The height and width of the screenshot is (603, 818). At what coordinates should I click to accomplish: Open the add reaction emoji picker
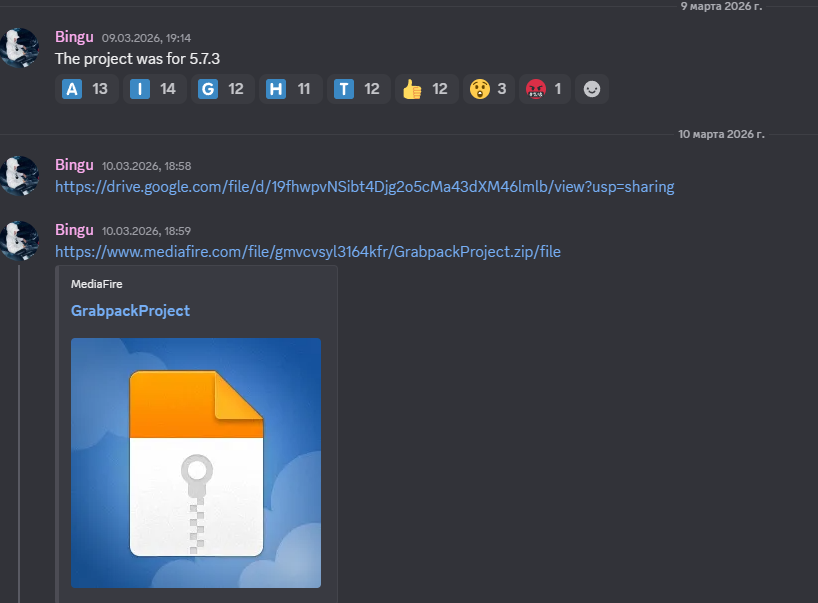(592, 89)
